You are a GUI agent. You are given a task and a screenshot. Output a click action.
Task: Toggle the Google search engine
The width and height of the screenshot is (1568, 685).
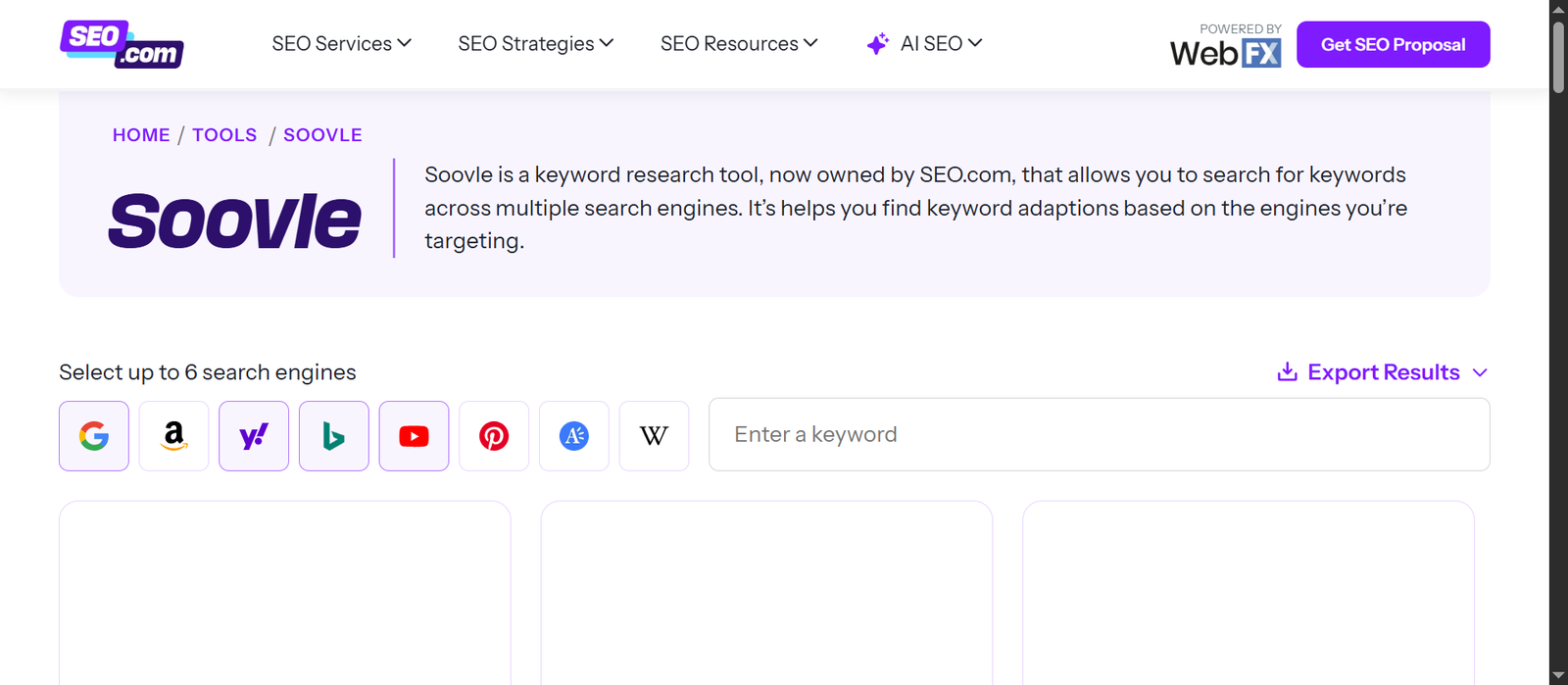(94, 436)
